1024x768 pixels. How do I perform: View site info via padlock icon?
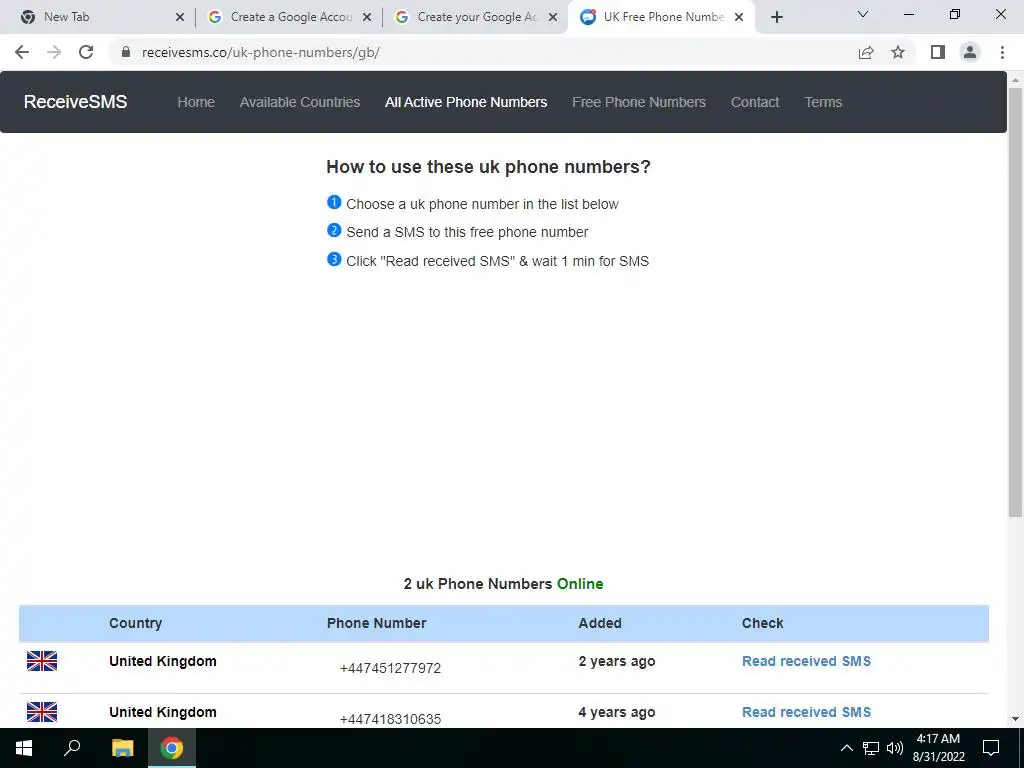(x=126, y=52)
